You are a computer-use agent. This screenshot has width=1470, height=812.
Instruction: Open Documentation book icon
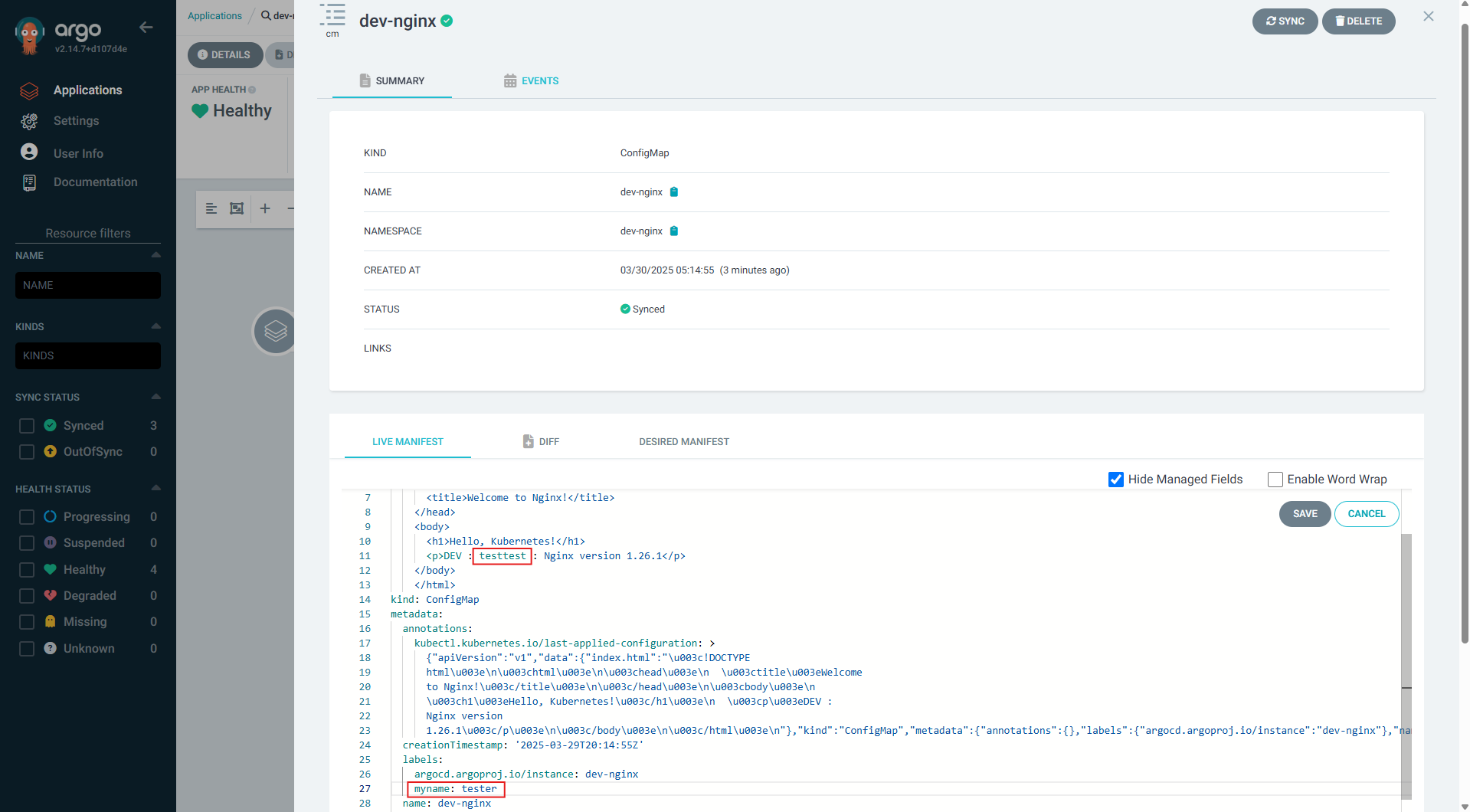(x=29, y=182)
